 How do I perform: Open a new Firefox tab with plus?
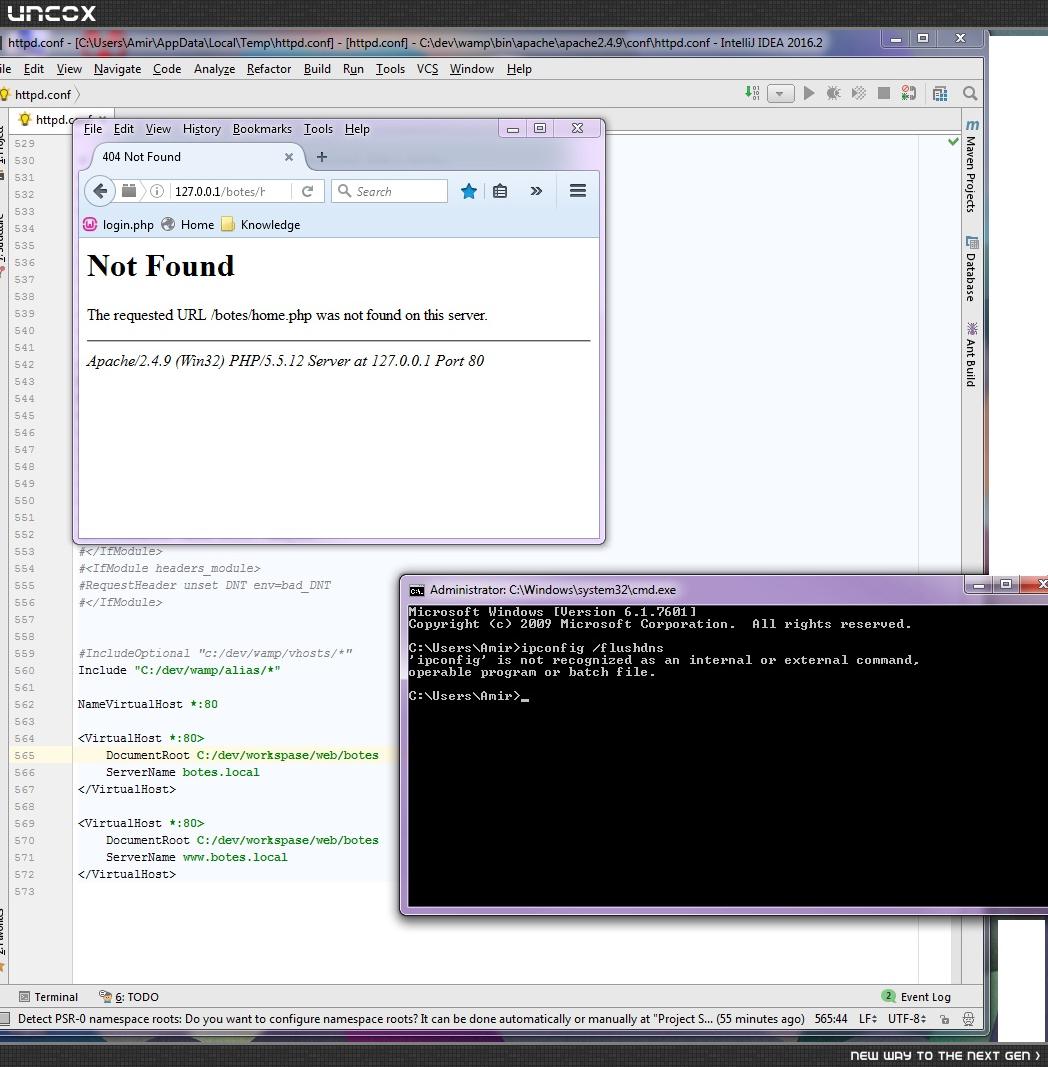click(x=322, y=157)
